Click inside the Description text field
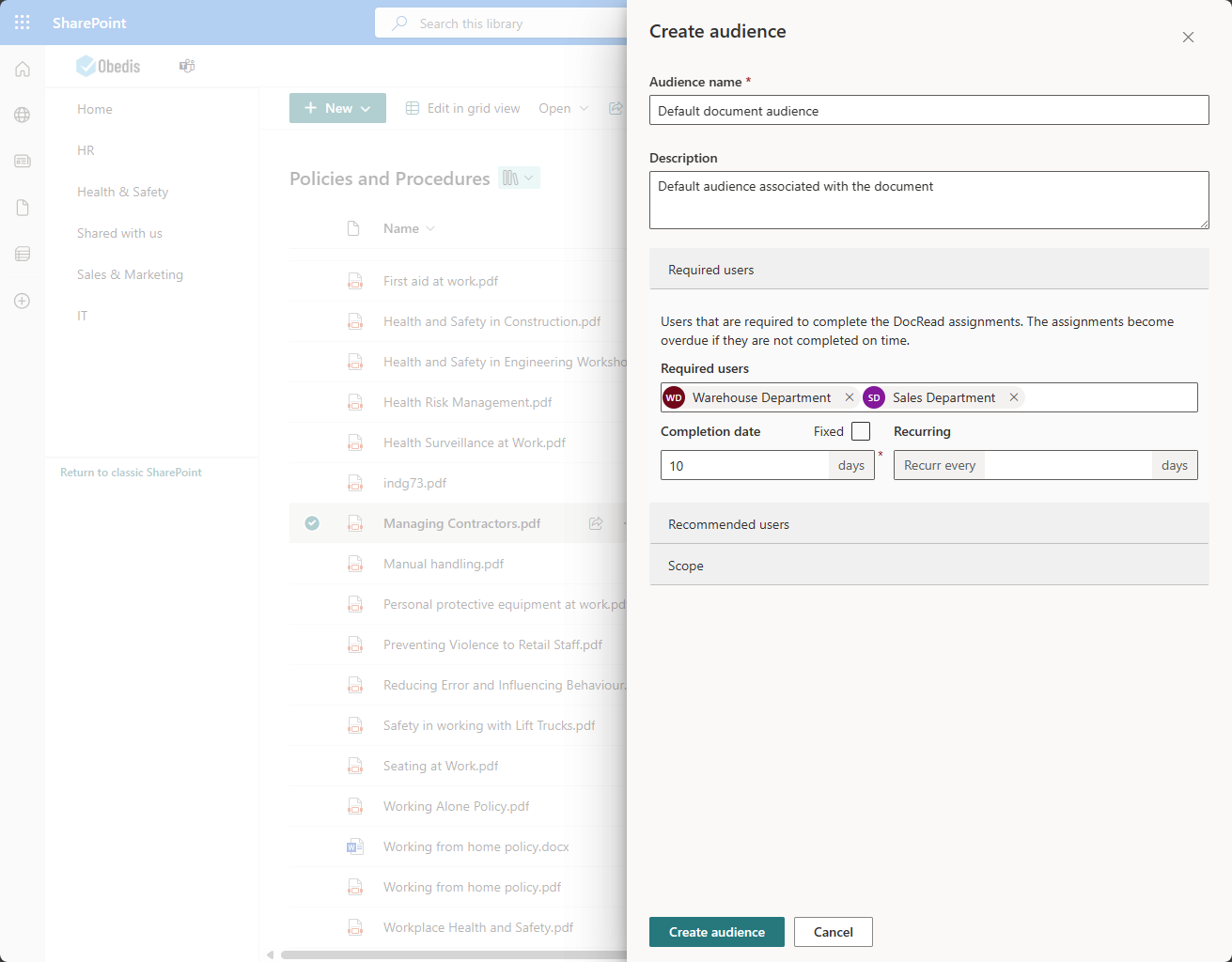This screenshot has width=1232, height=962. point(928,199)
